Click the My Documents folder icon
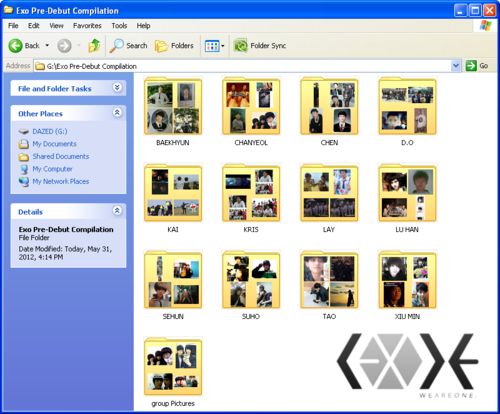Viewport: 500px width, 414px height. [24, 144]
